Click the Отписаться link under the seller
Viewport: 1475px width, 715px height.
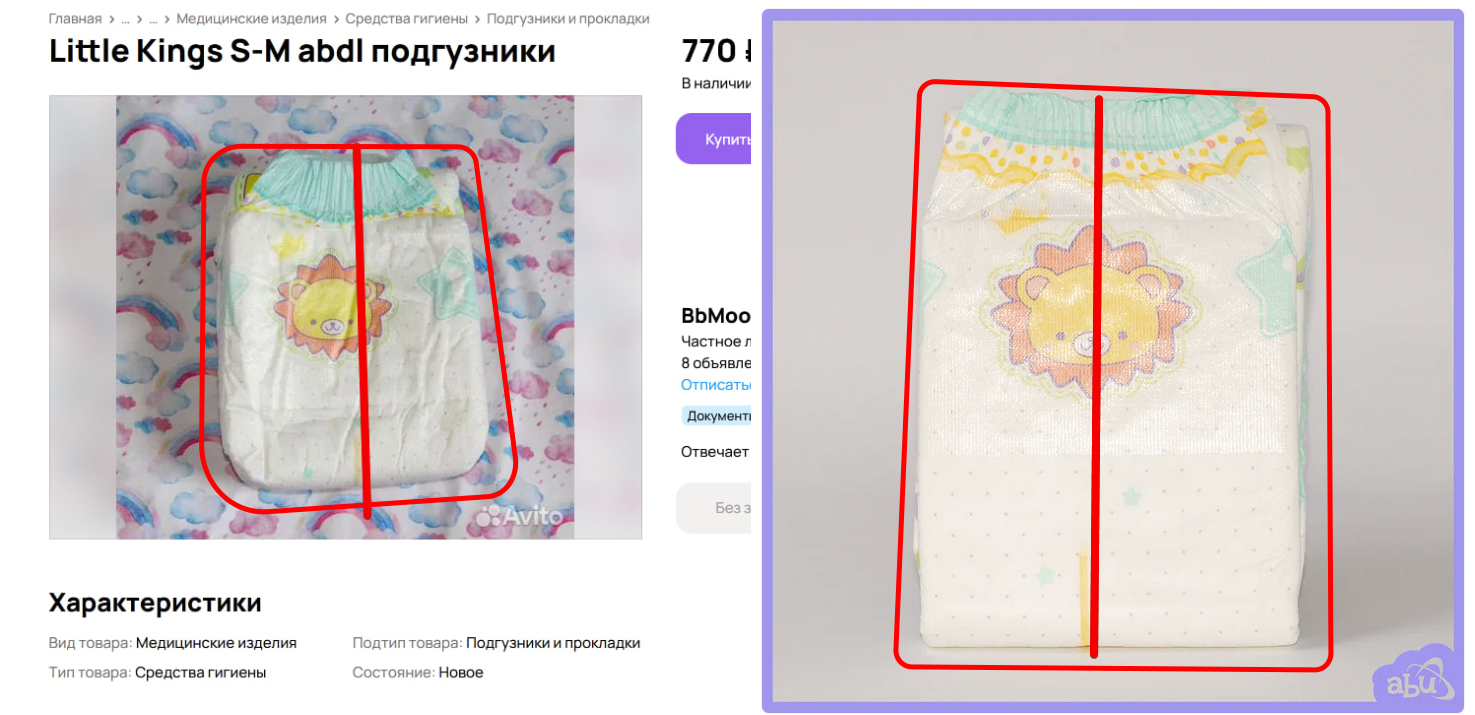pyautogui.click(x=716, y=385)
